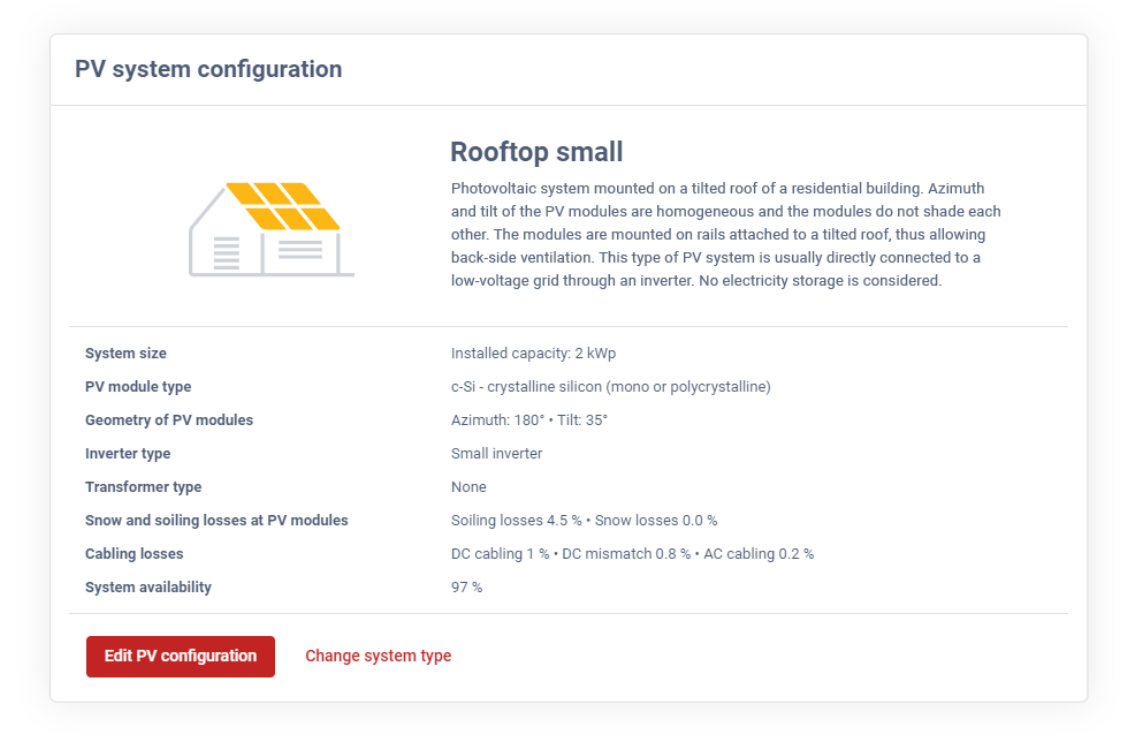The image size is (1140, 740).
Task: Click the Edit PV configuration button
Action: tap(180, 656)
